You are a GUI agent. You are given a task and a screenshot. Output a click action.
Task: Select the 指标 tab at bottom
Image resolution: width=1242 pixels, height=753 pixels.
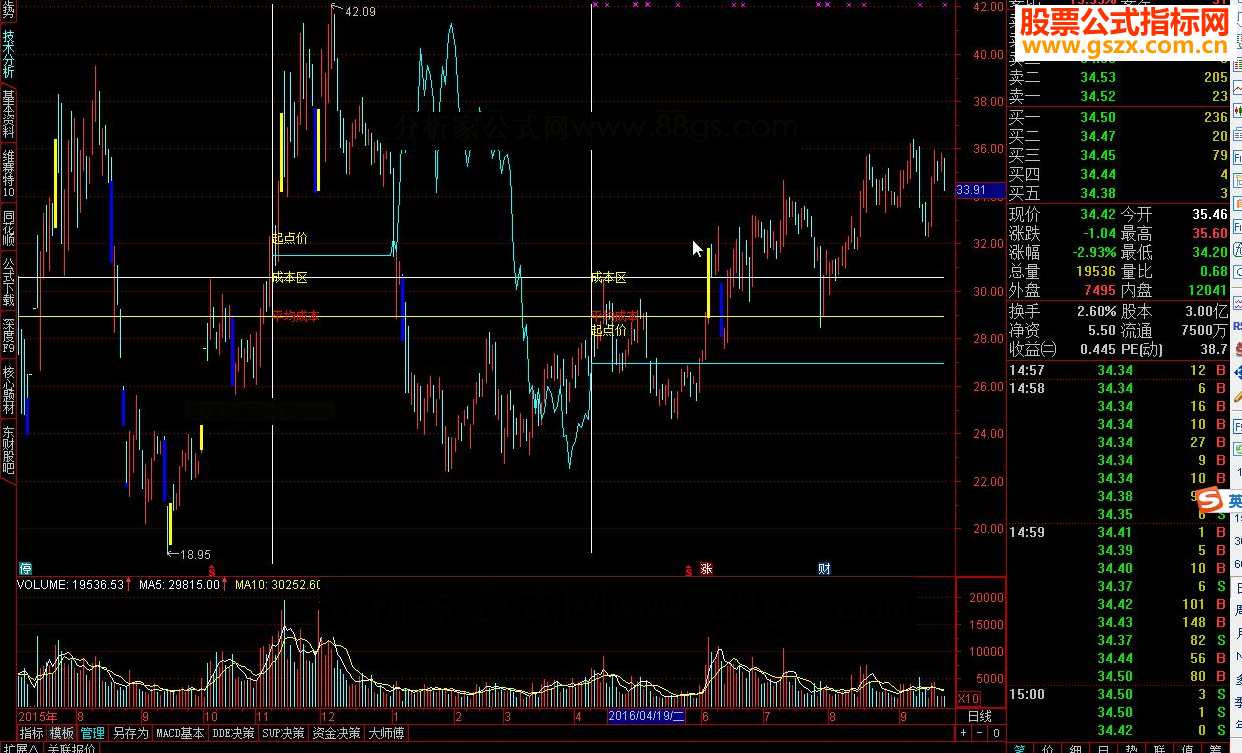coord(32,733)
